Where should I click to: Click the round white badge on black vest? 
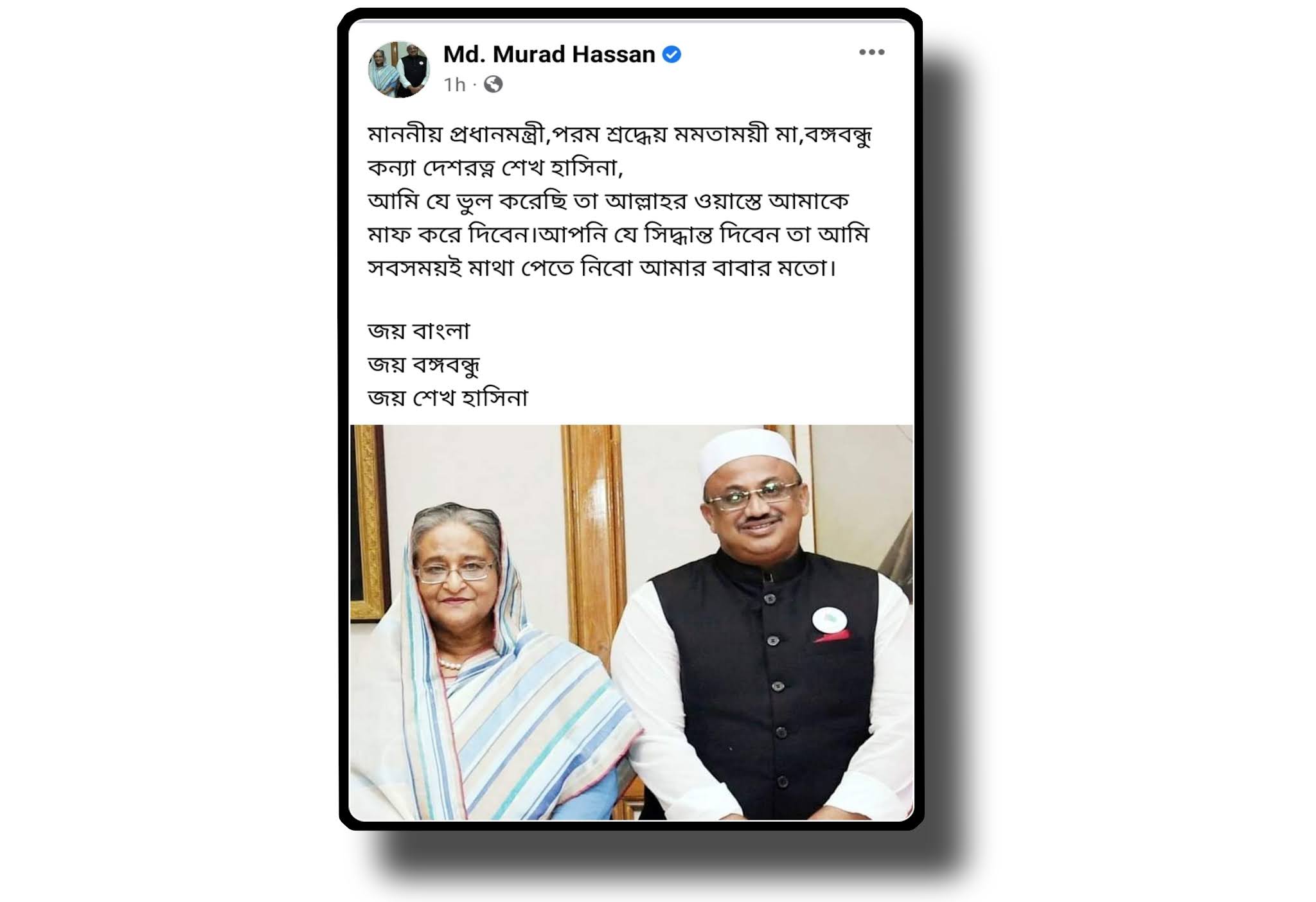coord(830,620)
